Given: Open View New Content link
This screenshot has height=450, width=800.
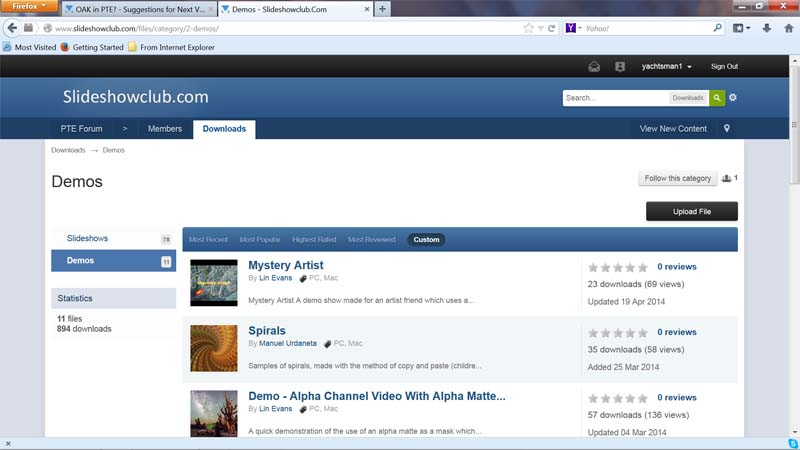Looking at the screenshot, I should pyautogui.click(x=673, y=129).
